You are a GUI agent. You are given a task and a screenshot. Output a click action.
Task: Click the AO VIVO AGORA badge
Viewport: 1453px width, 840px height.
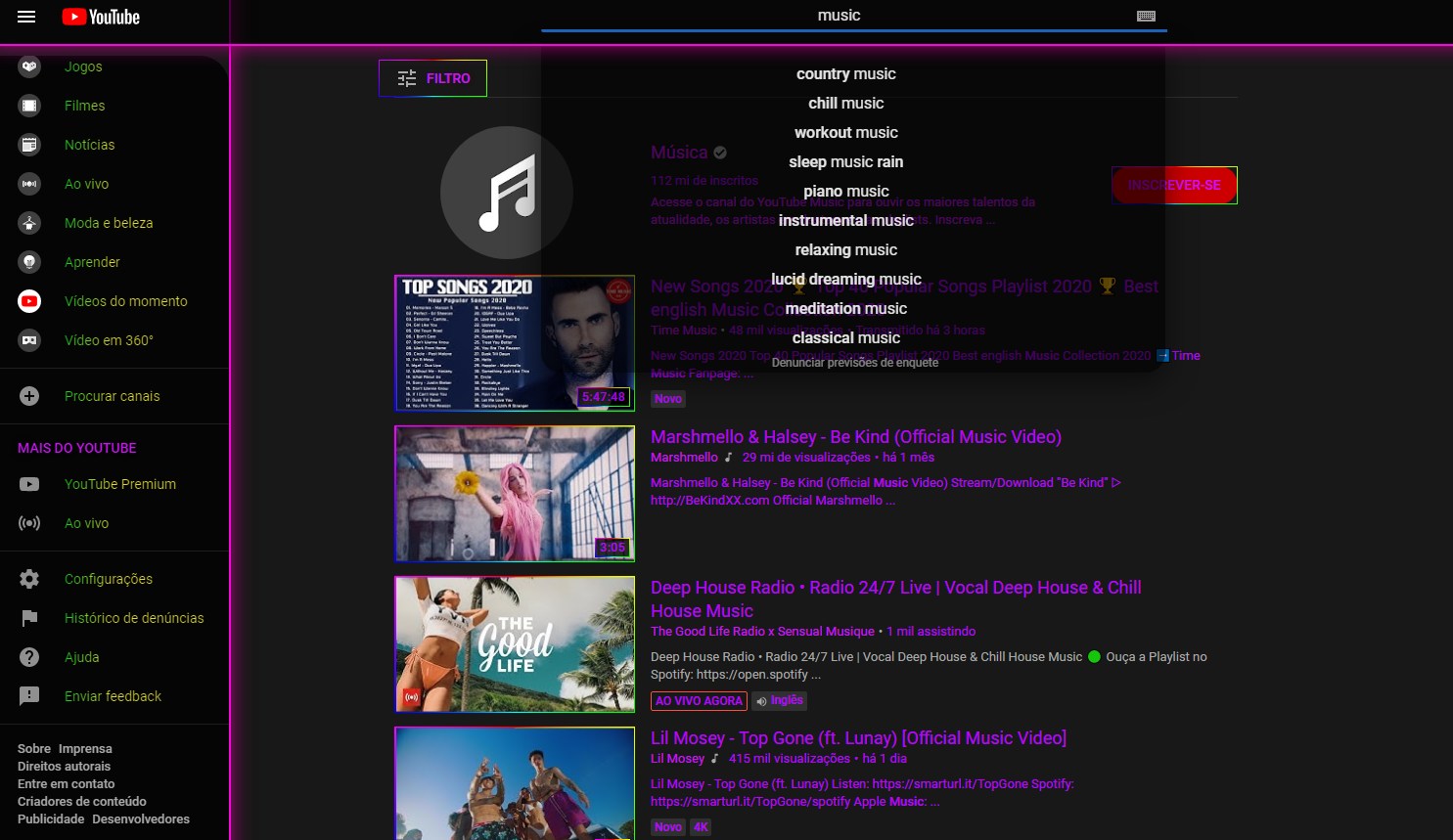click(699, 701)
